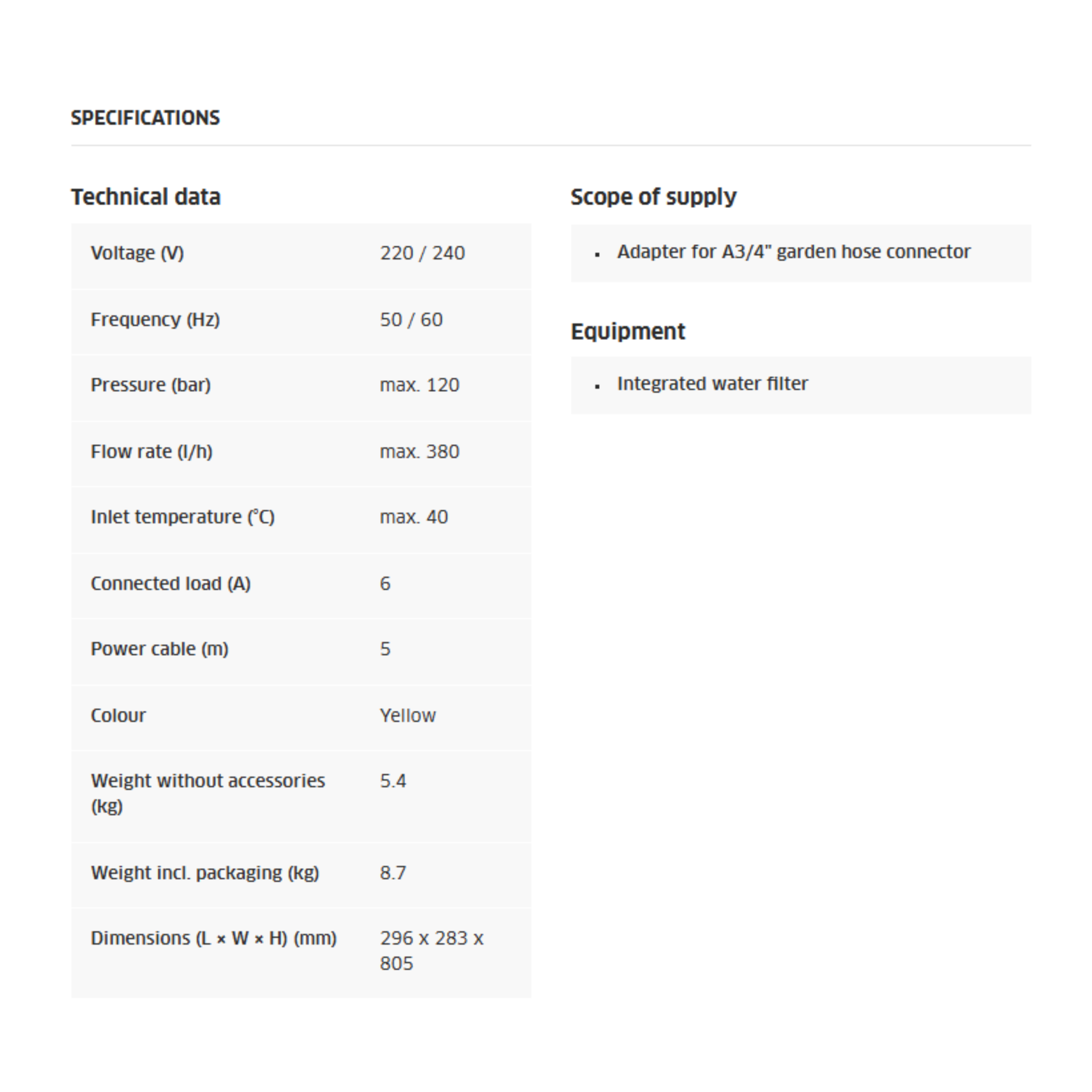Click the garden hose connector adapter item
Viewport: 1092px width, 1092px height.
(x=793, y=252)
